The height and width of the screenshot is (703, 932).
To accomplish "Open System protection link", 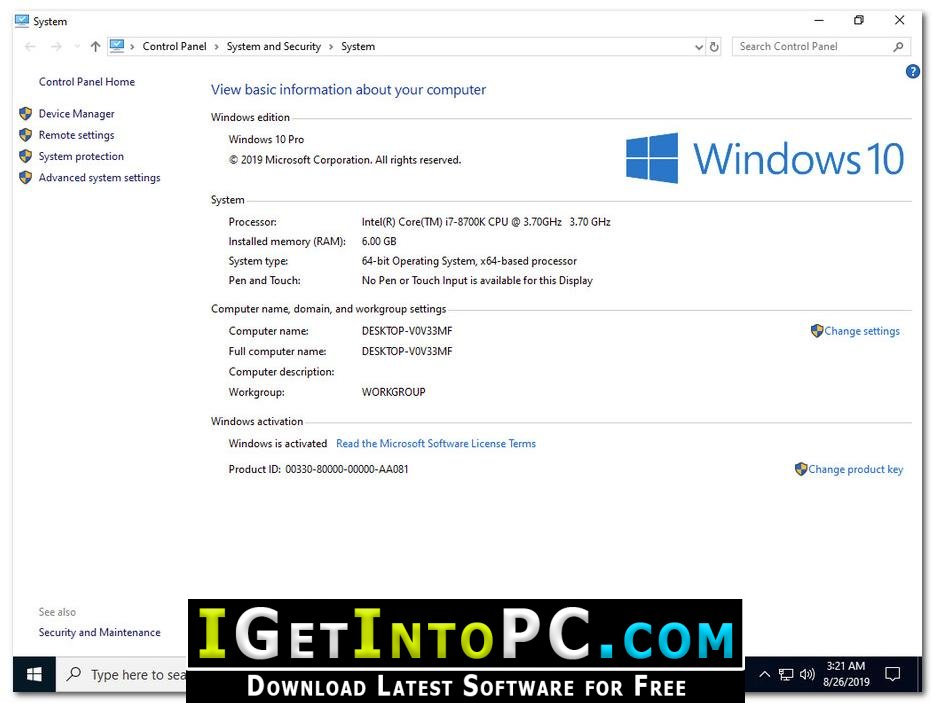I will pyautogui.click(x=81, y=156).
